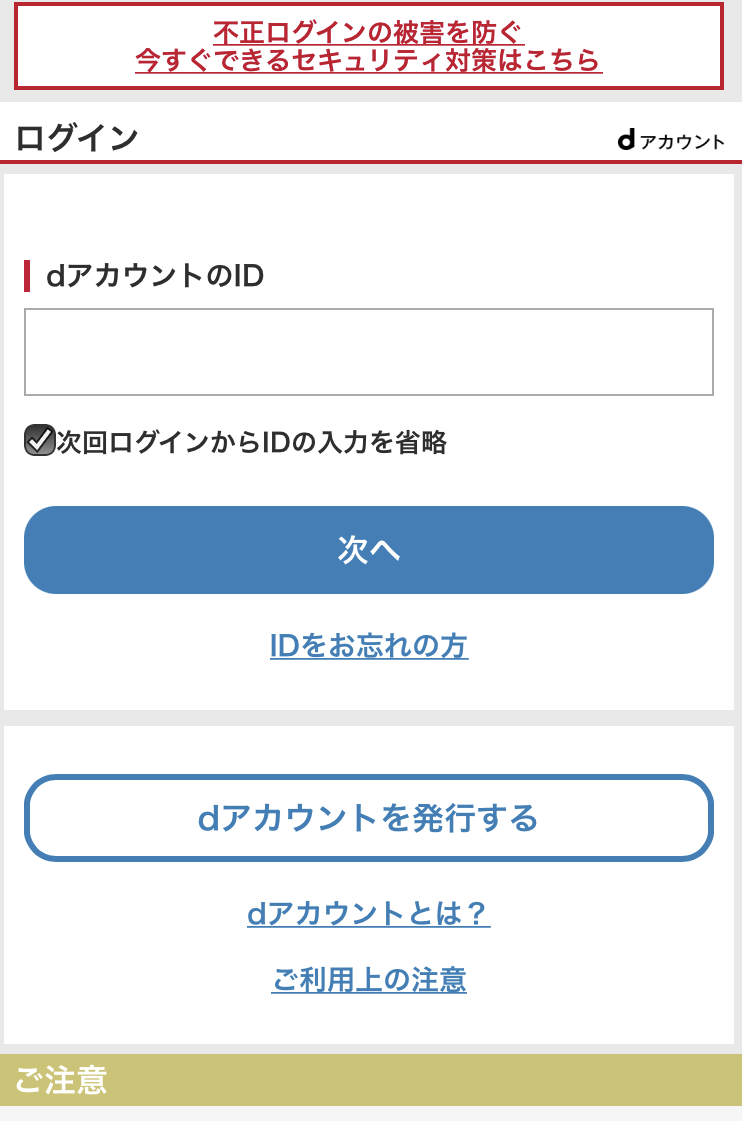Click the ご注意 section header bar
Screen dimensions: 742x1121
pos(370,1080)
